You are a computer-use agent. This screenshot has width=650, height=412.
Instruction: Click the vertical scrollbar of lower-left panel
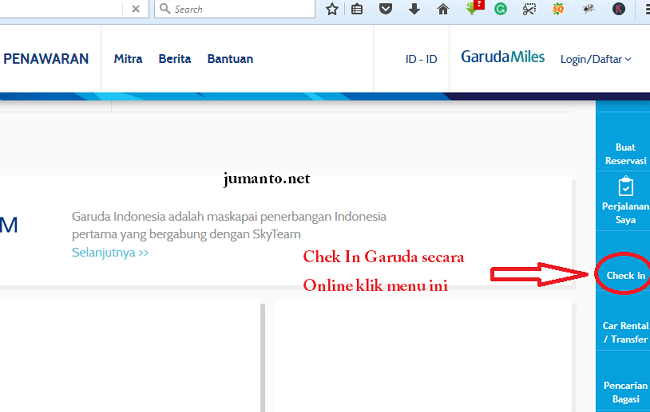[262, 357]
